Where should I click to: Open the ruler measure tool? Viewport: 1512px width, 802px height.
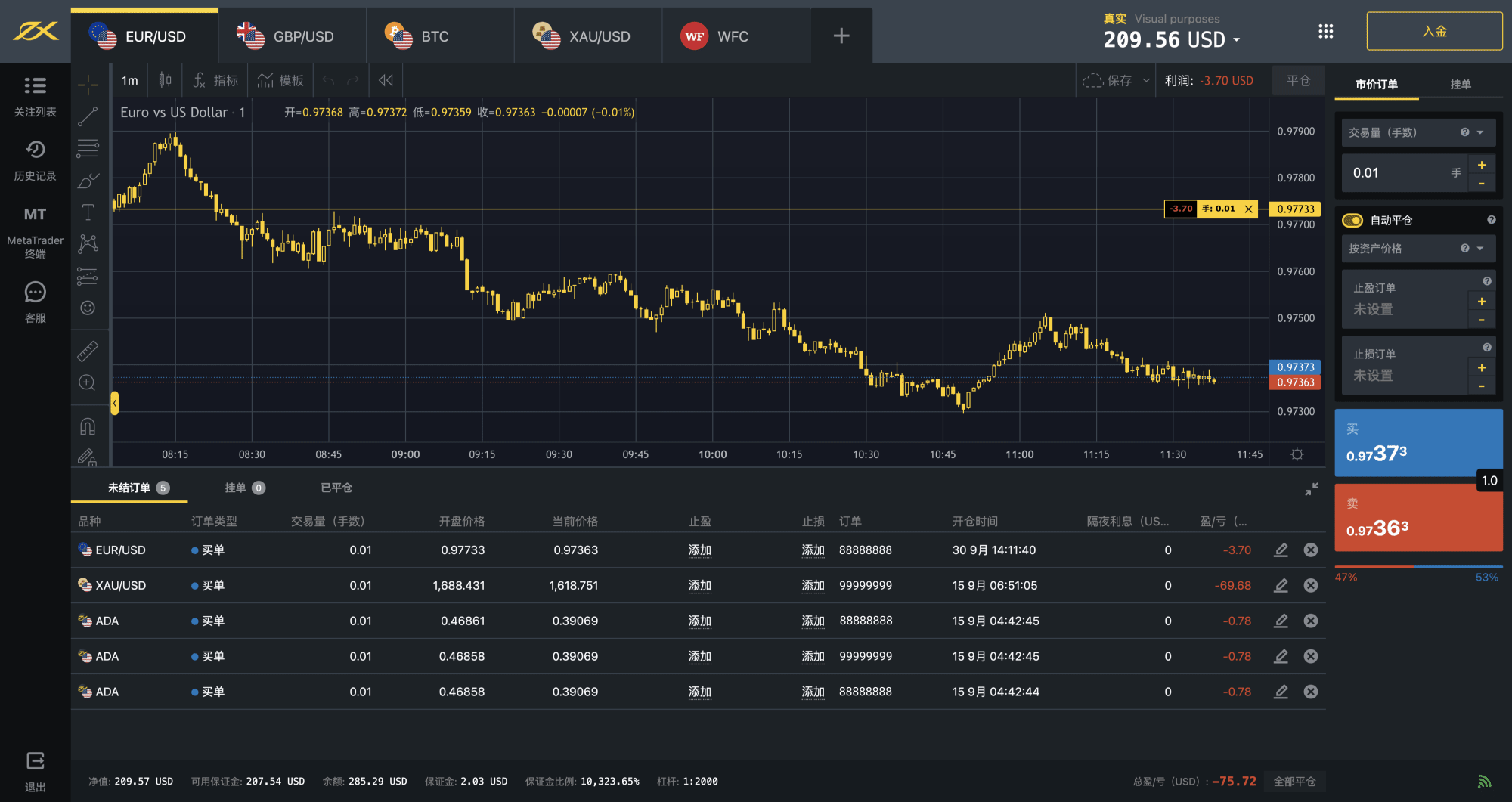[88, 351]
